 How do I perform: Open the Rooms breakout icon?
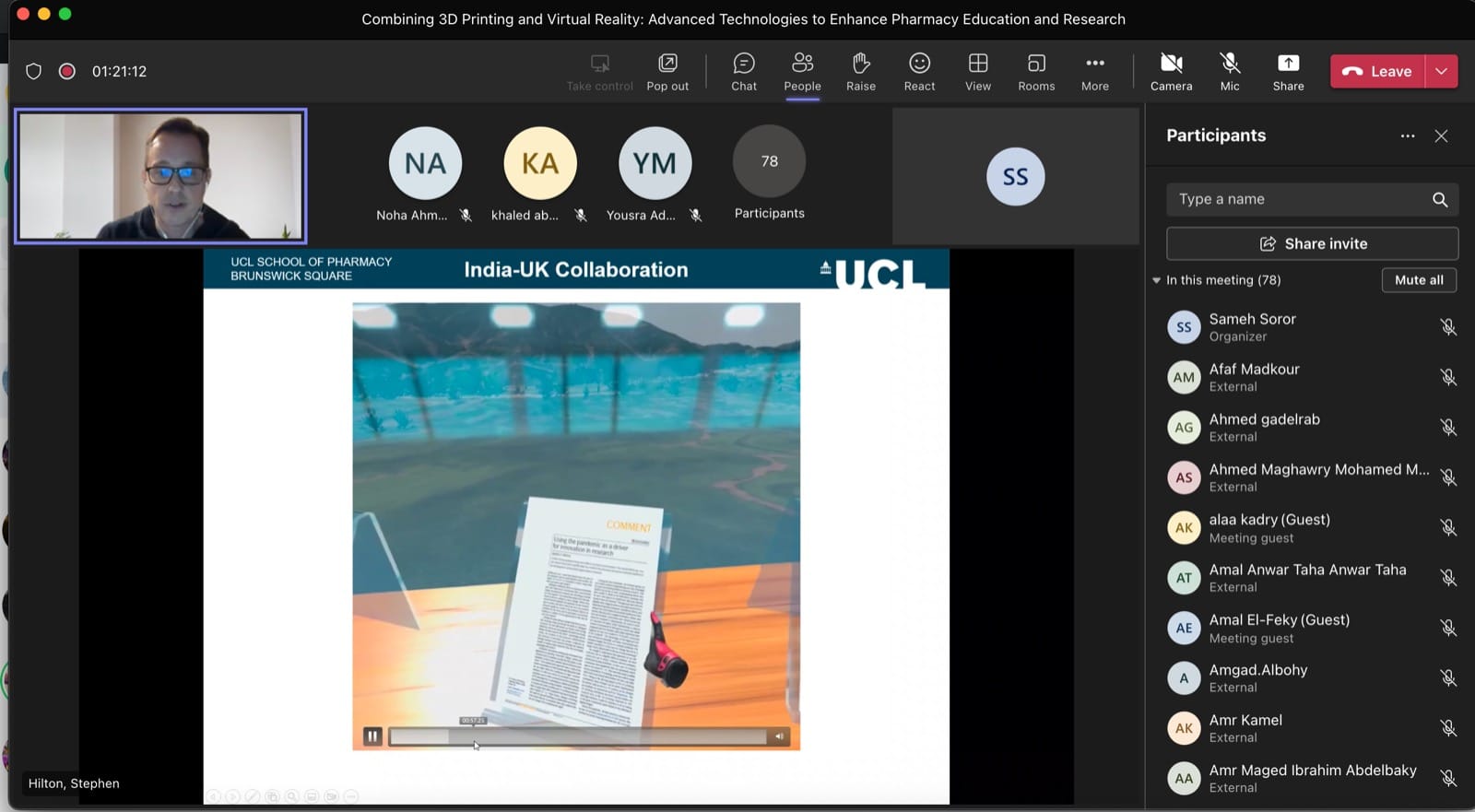pyautogui.click(x=1036, y=72)
